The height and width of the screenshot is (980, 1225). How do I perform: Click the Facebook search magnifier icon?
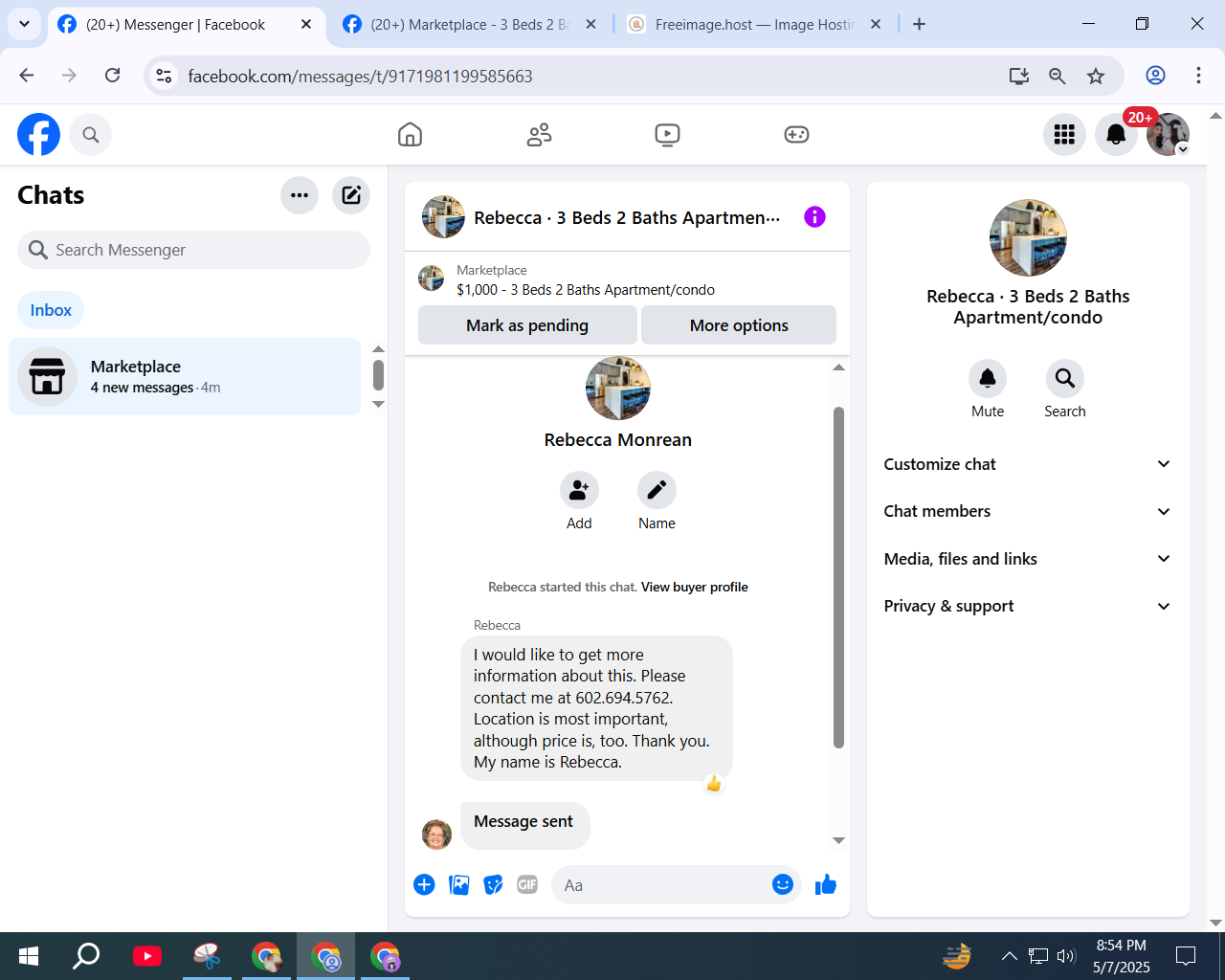point(91,135)
